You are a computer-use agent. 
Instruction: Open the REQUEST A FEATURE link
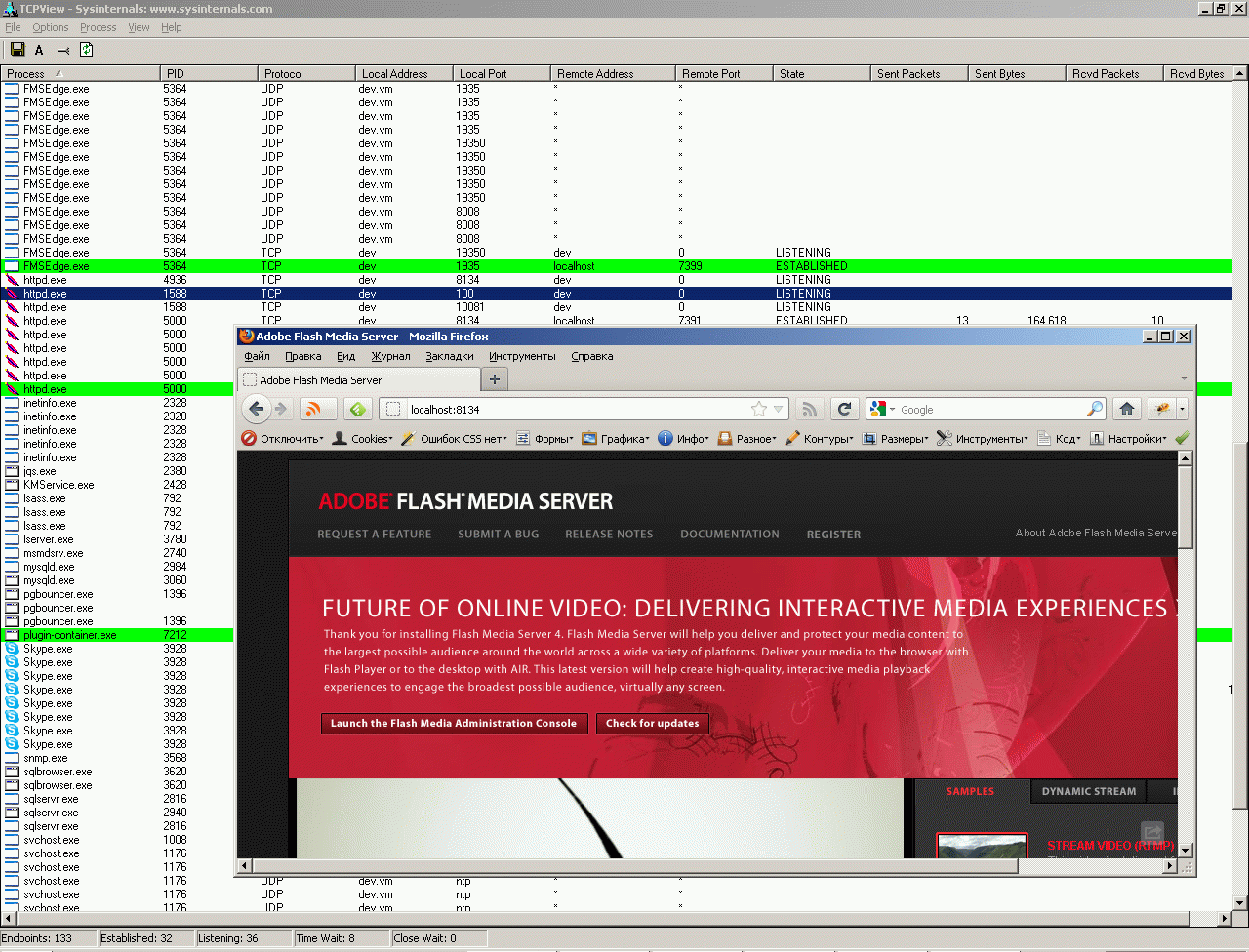click(375, 535)
